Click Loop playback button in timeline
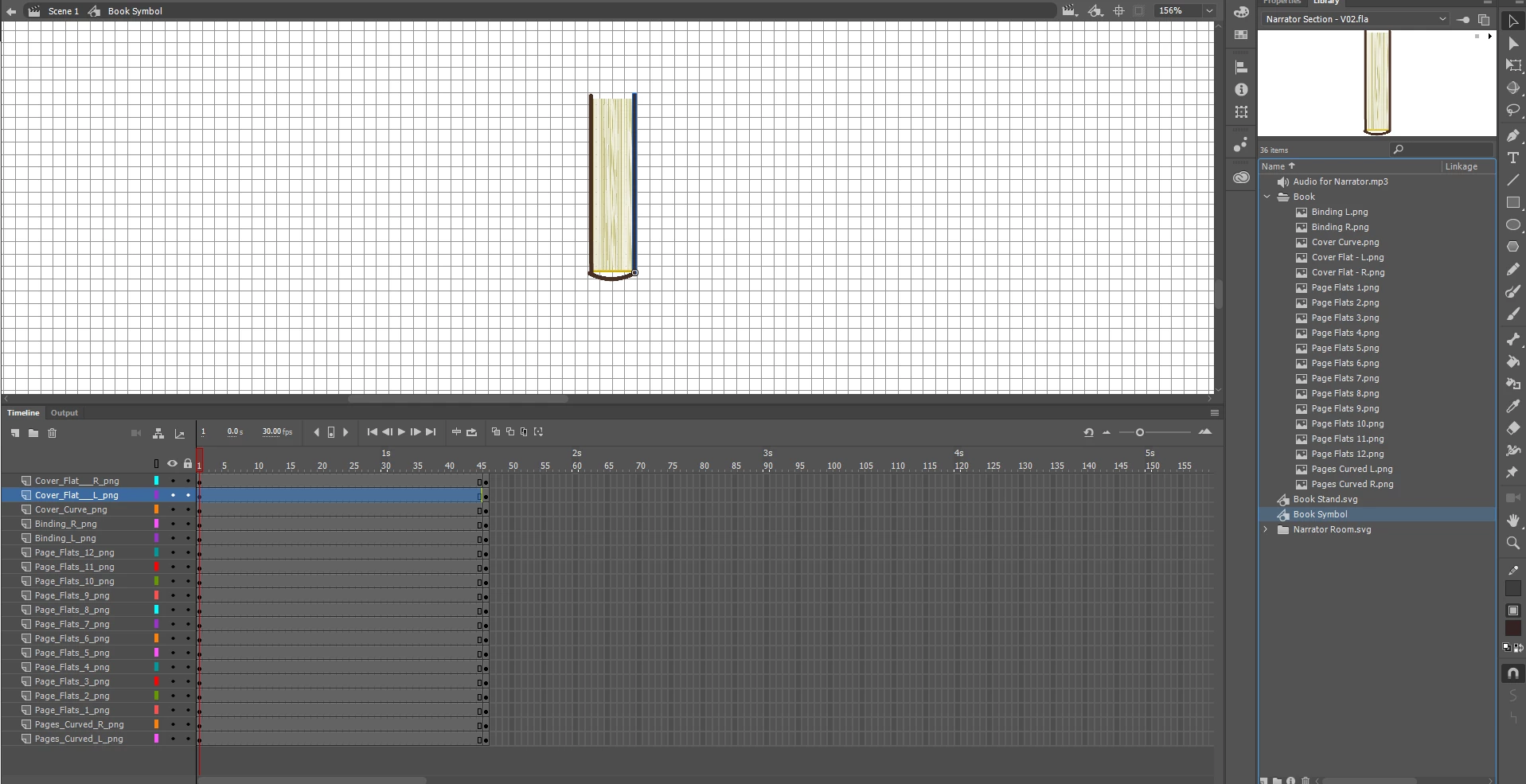The image size is (1526, 784). pos(471,432)
